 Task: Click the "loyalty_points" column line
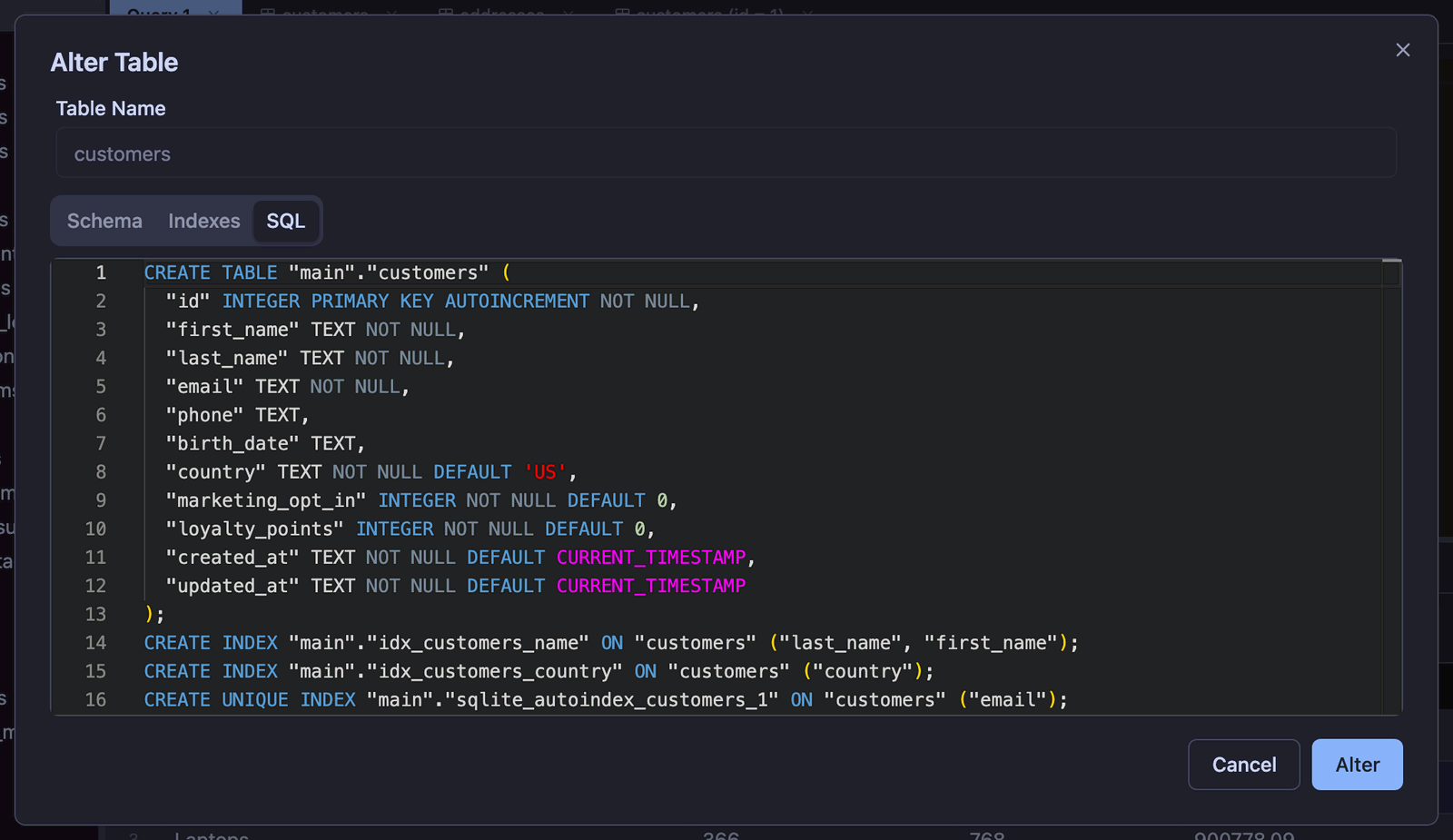[x=410, y=529]
